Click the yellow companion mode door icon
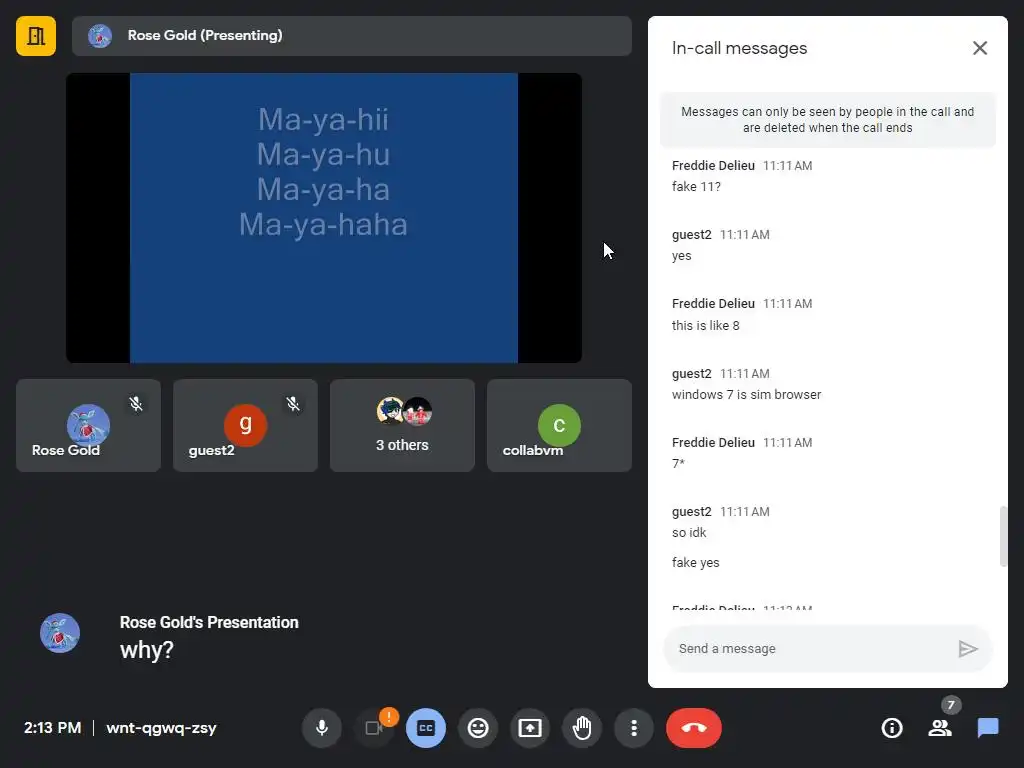 point(36,36)
